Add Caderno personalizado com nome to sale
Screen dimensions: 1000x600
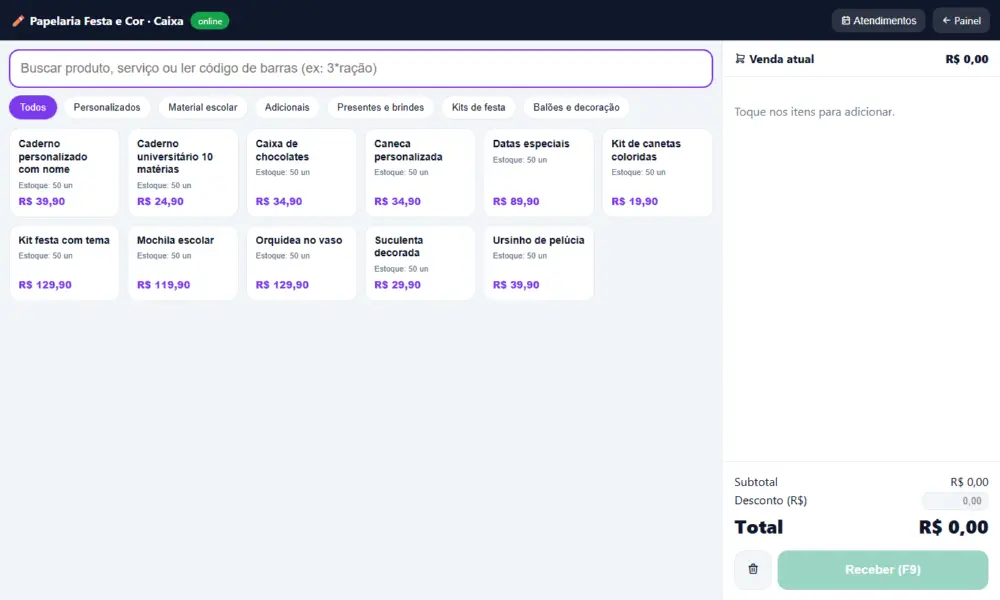click(x=64, y=173)
